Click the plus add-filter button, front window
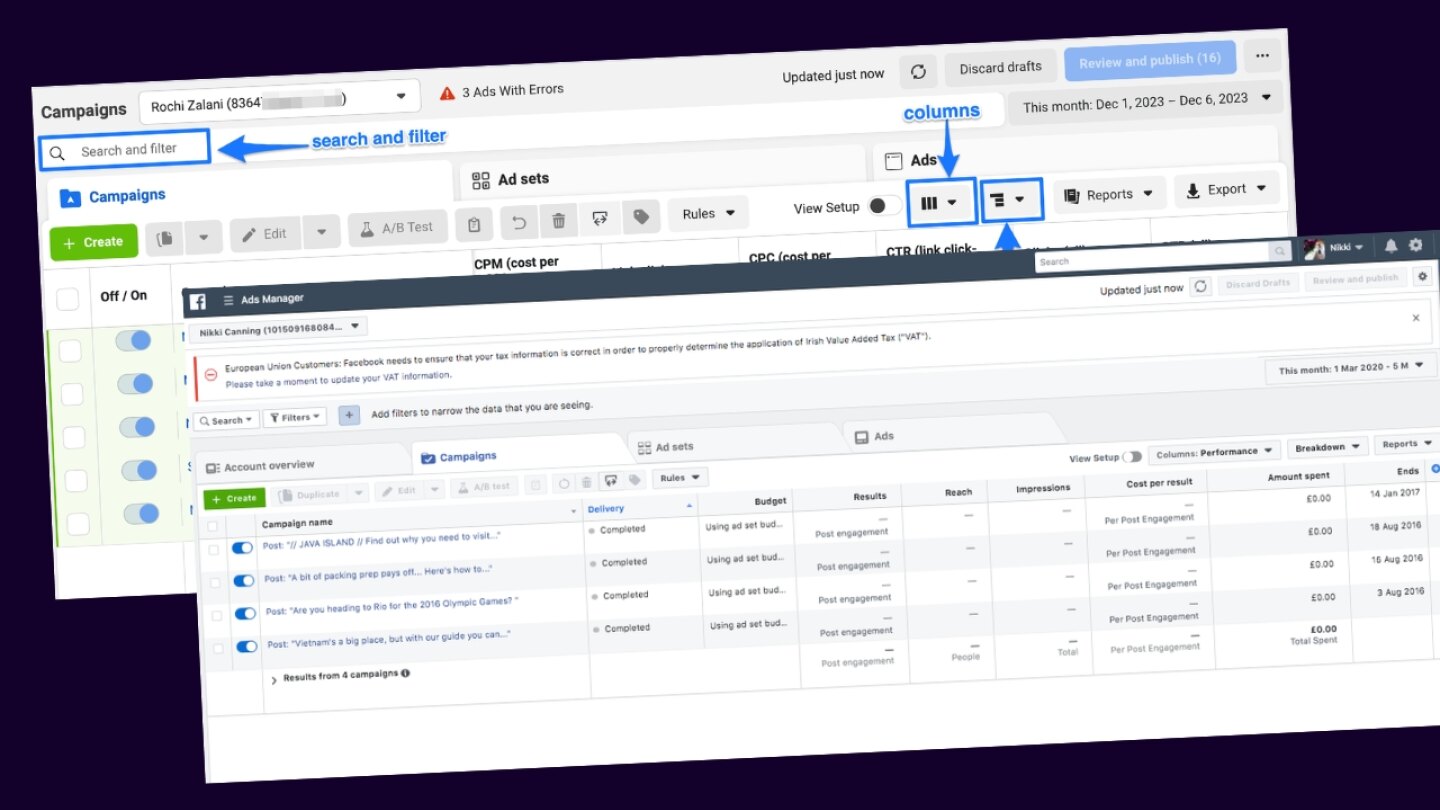This screenshot has width=1440, height=810. [349, 415]
